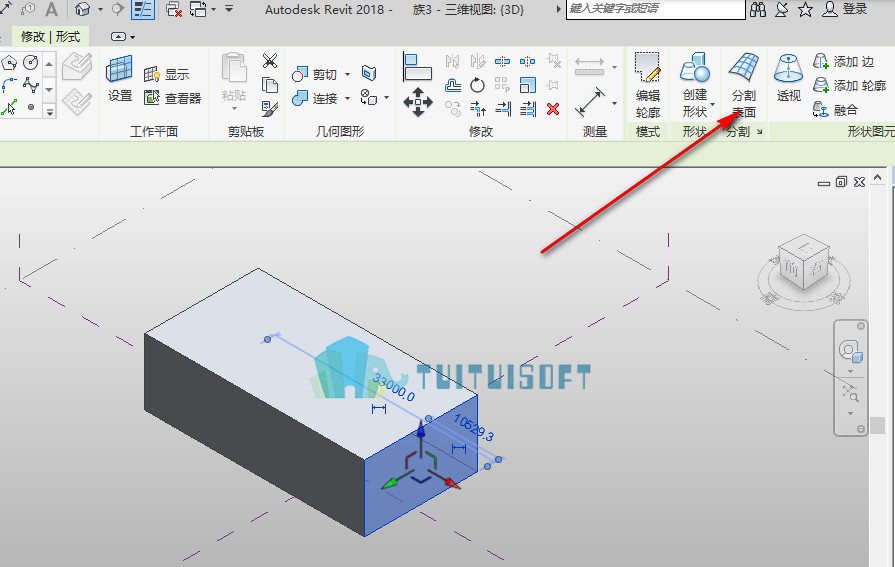The height and width of the screenshot is (567, 895).
Task: Click the red Delete X icon
Action: 553,108
